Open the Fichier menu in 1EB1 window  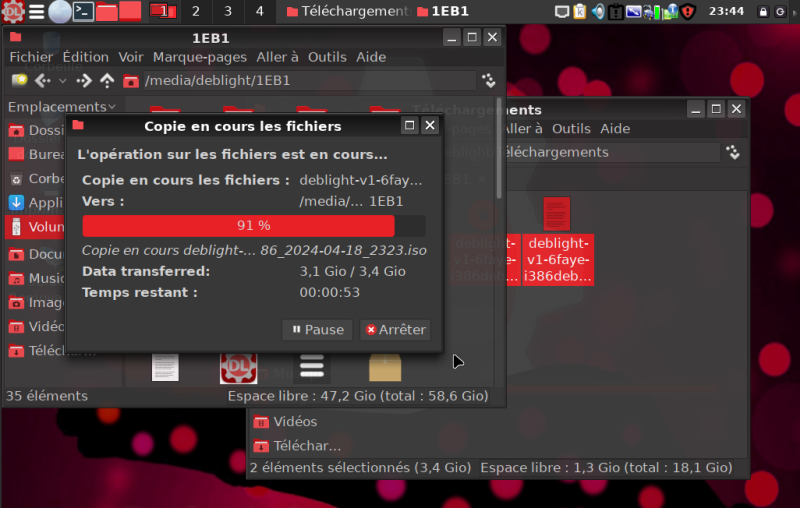coord(31,57)
